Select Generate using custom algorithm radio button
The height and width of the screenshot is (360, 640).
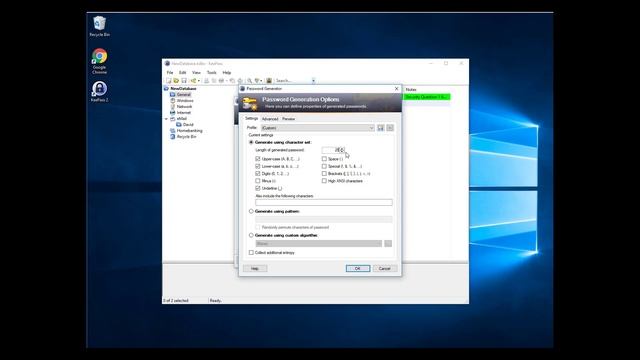(x=251, y=236)
